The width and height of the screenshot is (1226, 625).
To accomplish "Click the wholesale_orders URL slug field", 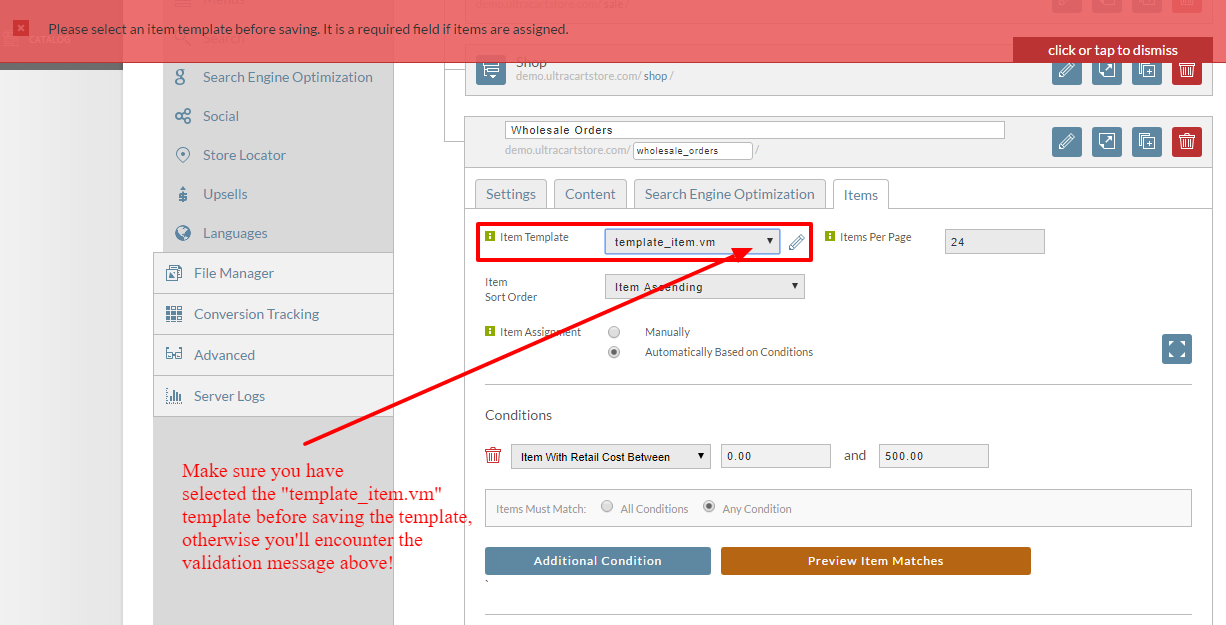I will click(x=693, y=151).
